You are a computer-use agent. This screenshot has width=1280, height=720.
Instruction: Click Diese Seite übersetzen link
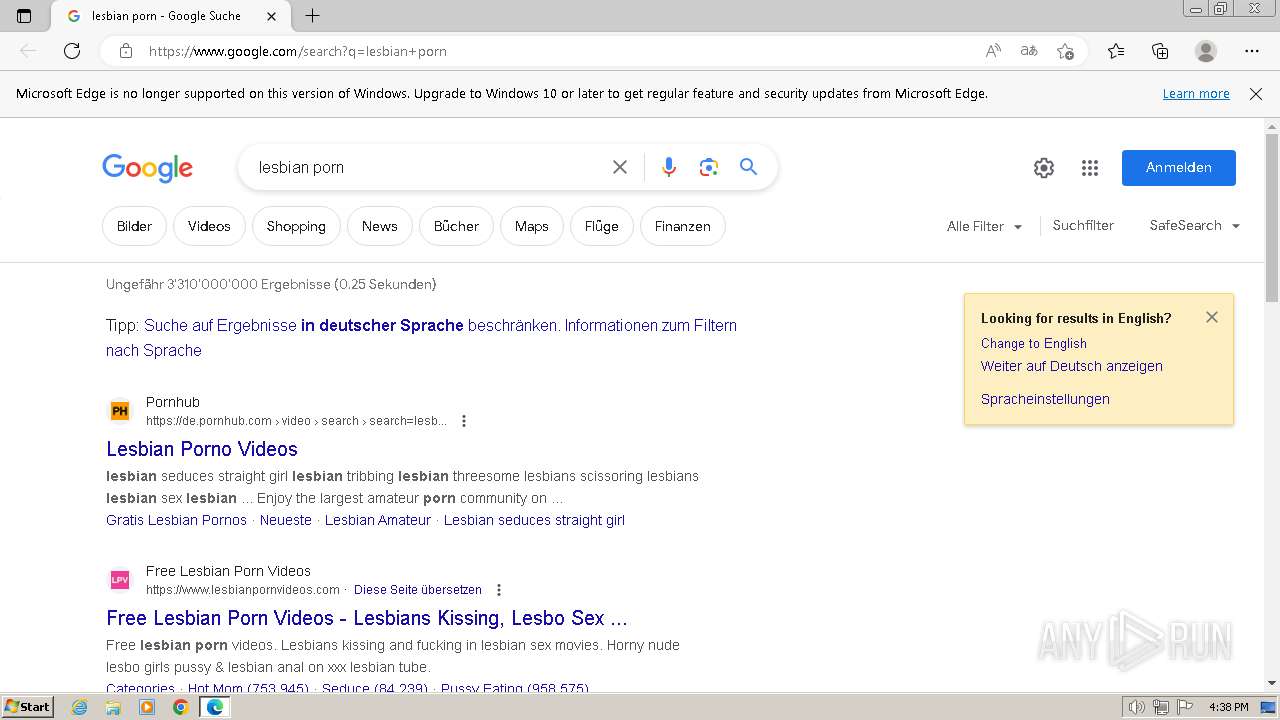coord(418,590)
